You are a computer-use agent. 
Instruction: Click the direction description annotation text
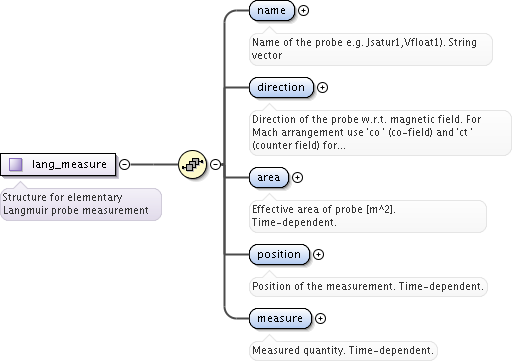(380, 132)
